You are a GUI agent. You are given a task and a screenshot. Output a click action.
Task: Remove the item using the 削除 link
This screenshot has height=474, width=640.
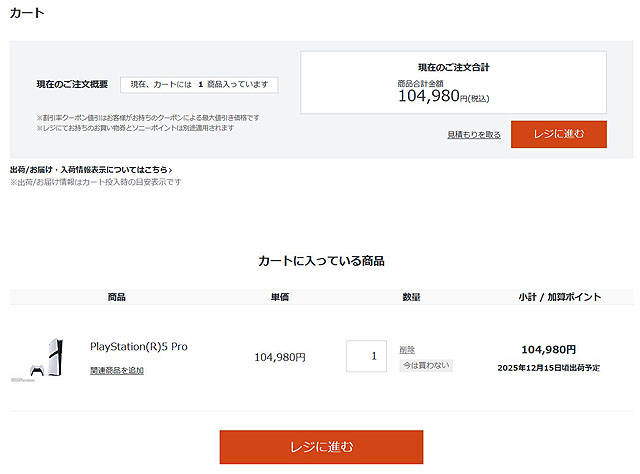(407, 349)
